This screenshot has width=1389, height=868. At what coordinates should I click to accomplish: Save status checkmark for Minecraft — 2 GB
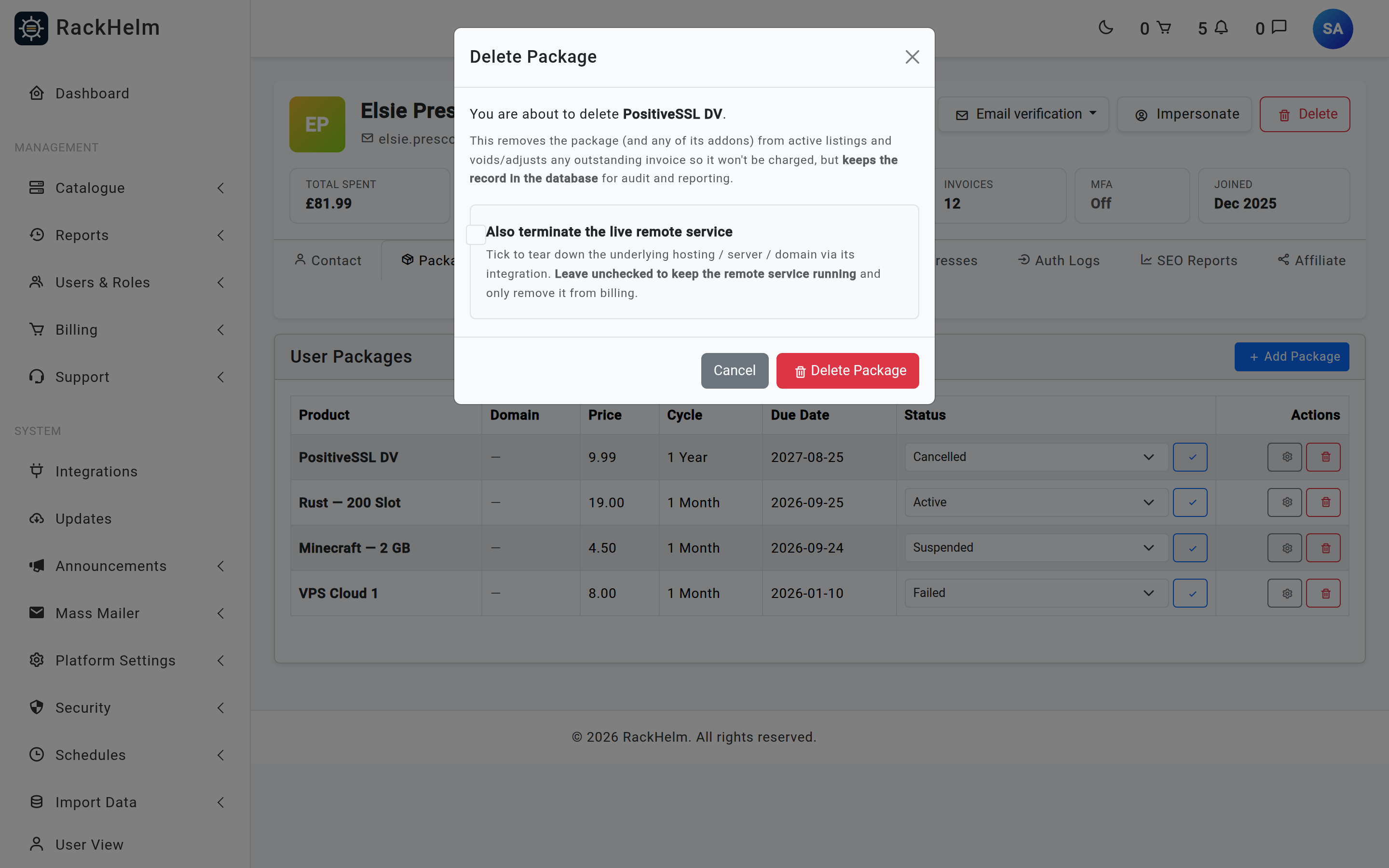1190,548
